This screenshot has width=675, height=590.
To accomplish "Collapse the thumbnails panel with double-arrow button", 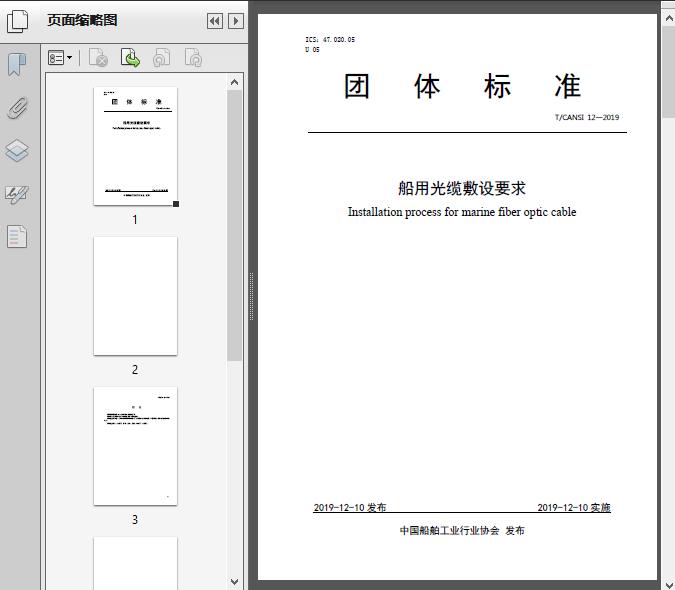I will (215, 21).
